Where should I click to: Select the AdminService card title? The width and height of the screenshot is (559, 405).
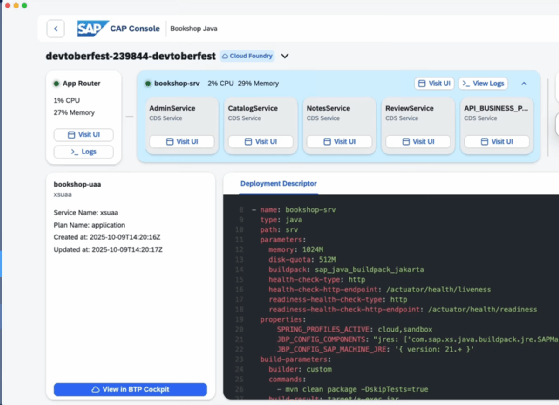172,108
